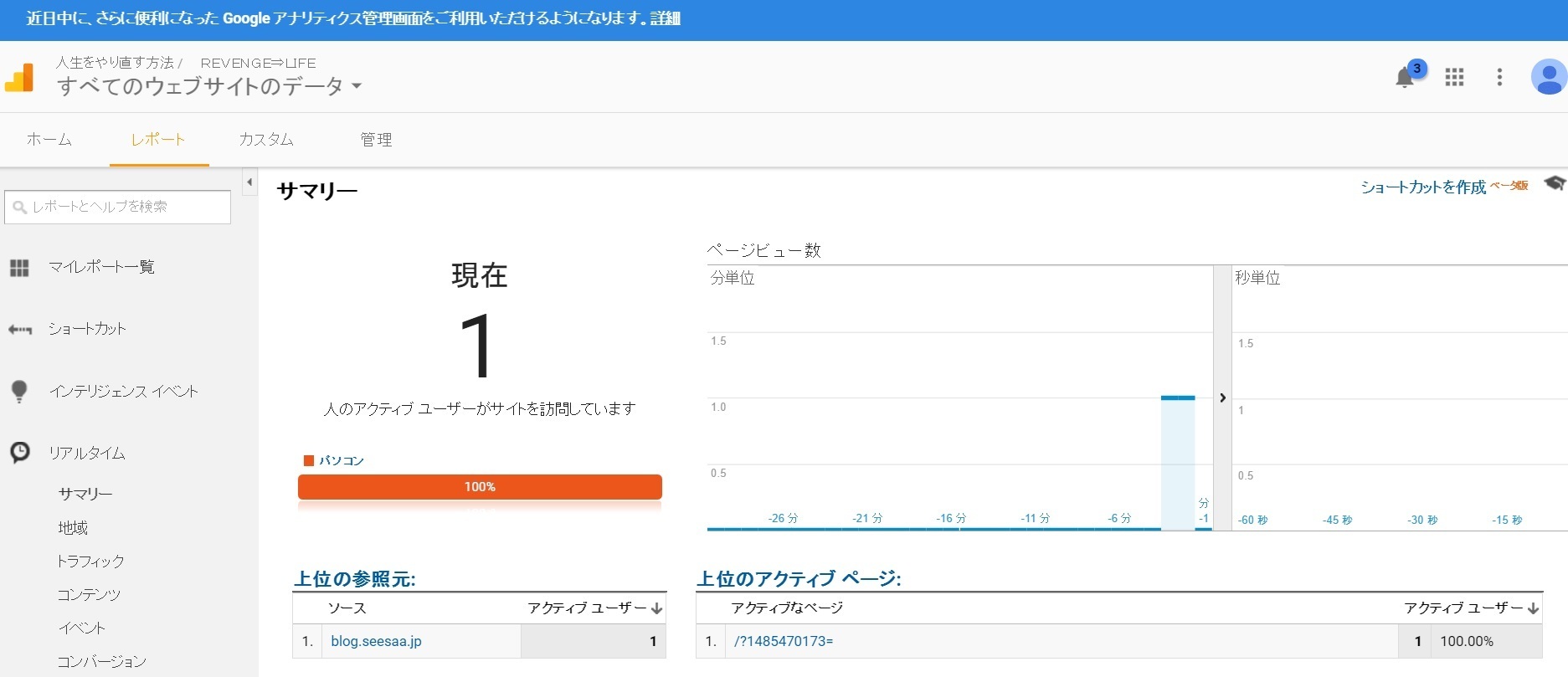This screenshot has width=1568, height=677.
Task: Open the /?1485470173= active page link
Action: pyautogui.click(x=784, y=641)
